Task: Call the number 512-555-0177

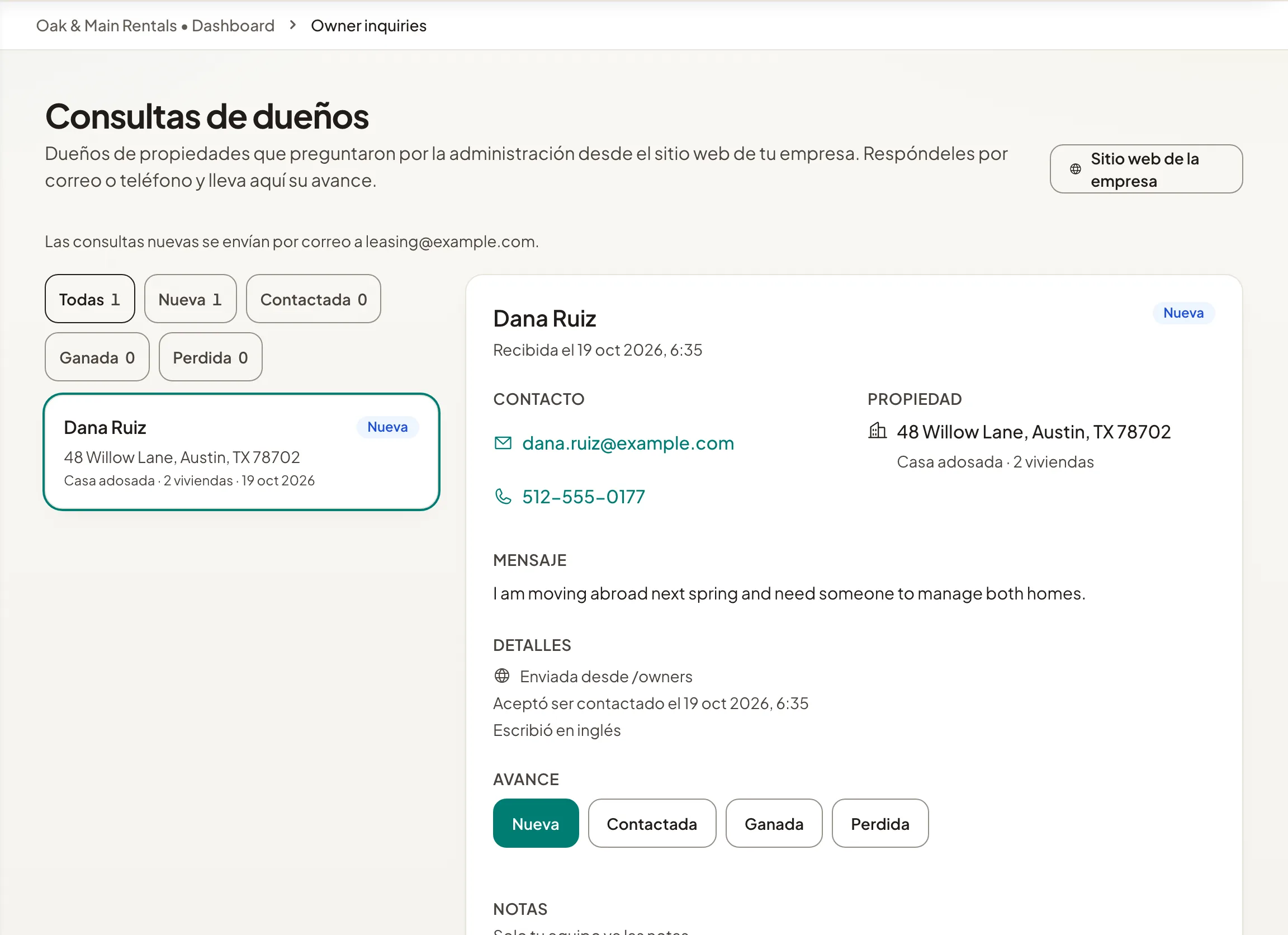Action: click(583, 496)
